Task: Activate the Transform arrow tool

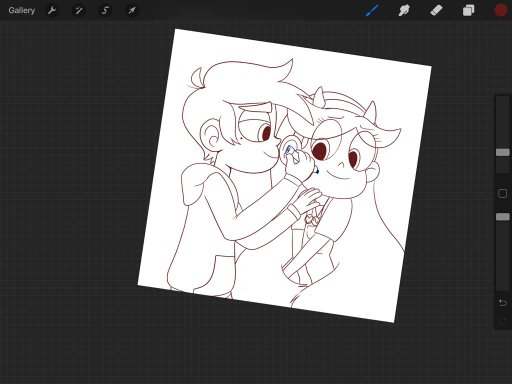Action: tap(132, 10)
